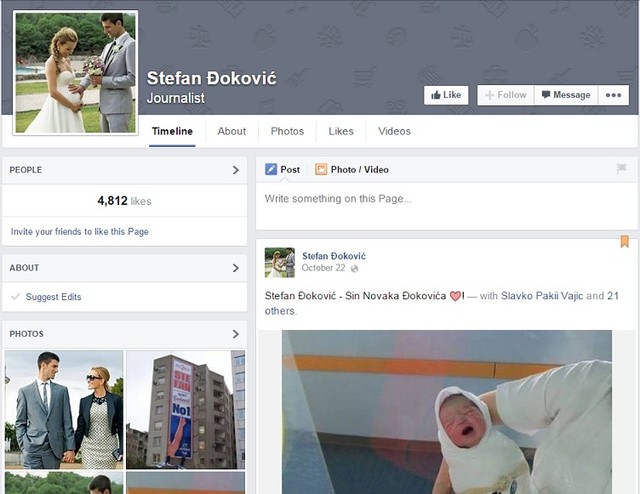Switch to the About tab
The image size is (640, 494).
point(232,131)
